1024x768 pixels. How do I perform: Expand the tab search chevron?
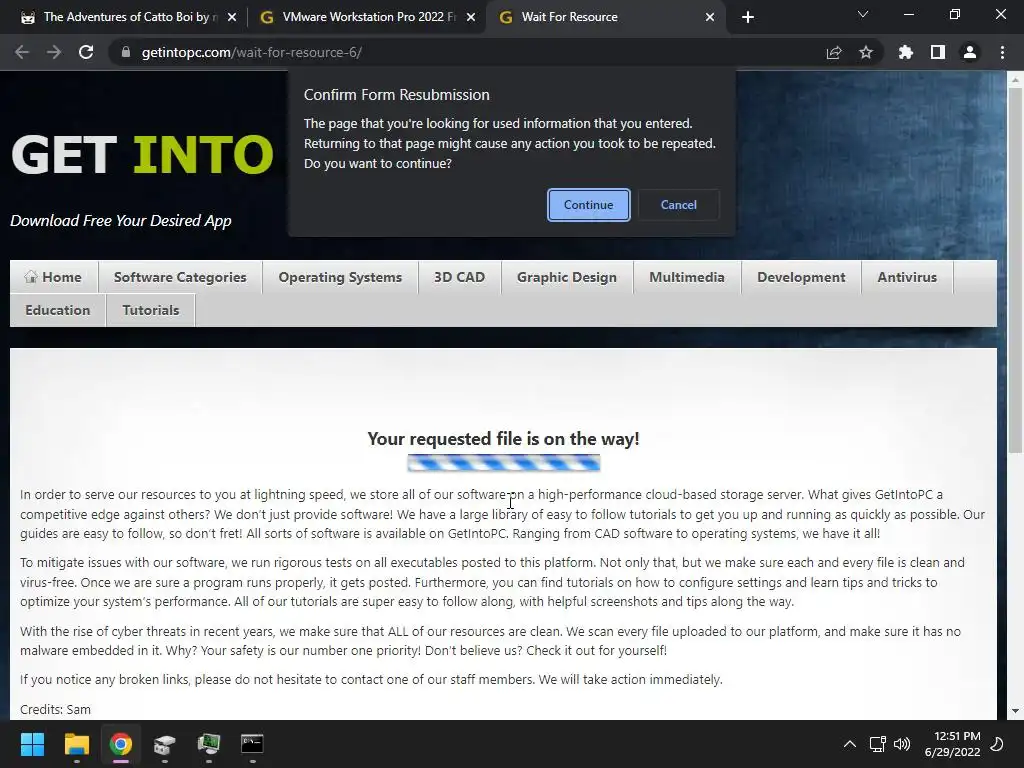click(863, 14)
